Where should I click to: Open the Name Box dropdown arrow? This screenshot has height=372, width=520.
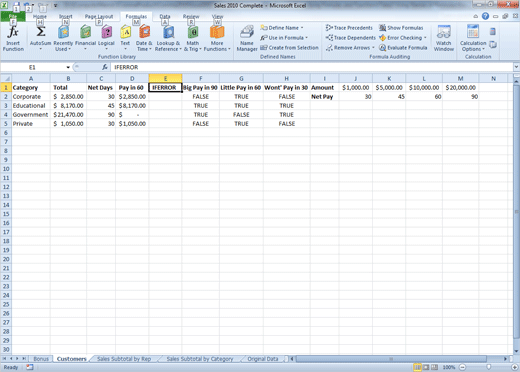click(x=68, y=67)
